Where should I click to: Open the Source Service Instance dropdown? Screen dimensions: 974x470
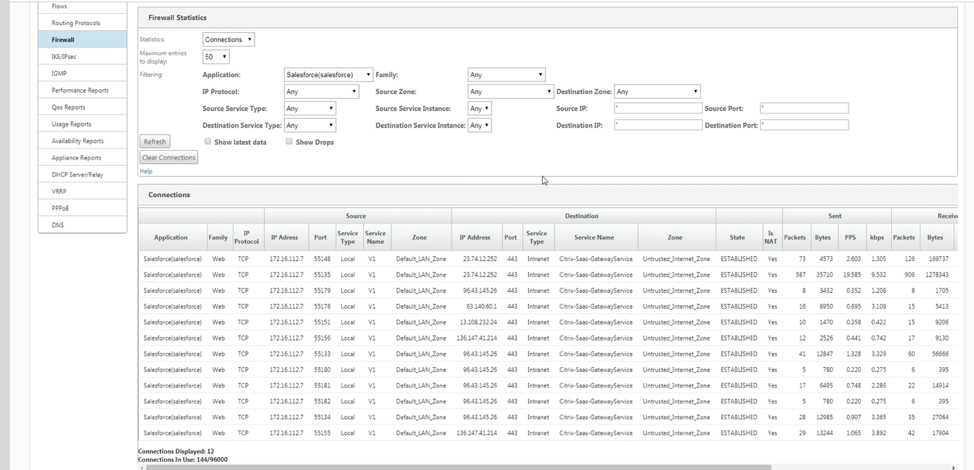(480, 108)
